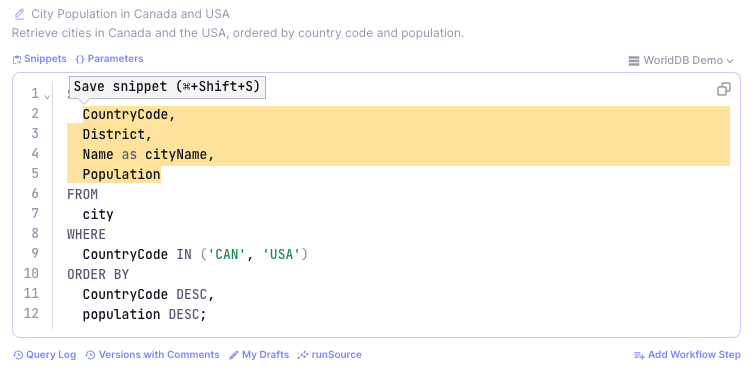This screenshot has height=386, width=756.
Task: Click the query description text
Action: click(238, 33)
